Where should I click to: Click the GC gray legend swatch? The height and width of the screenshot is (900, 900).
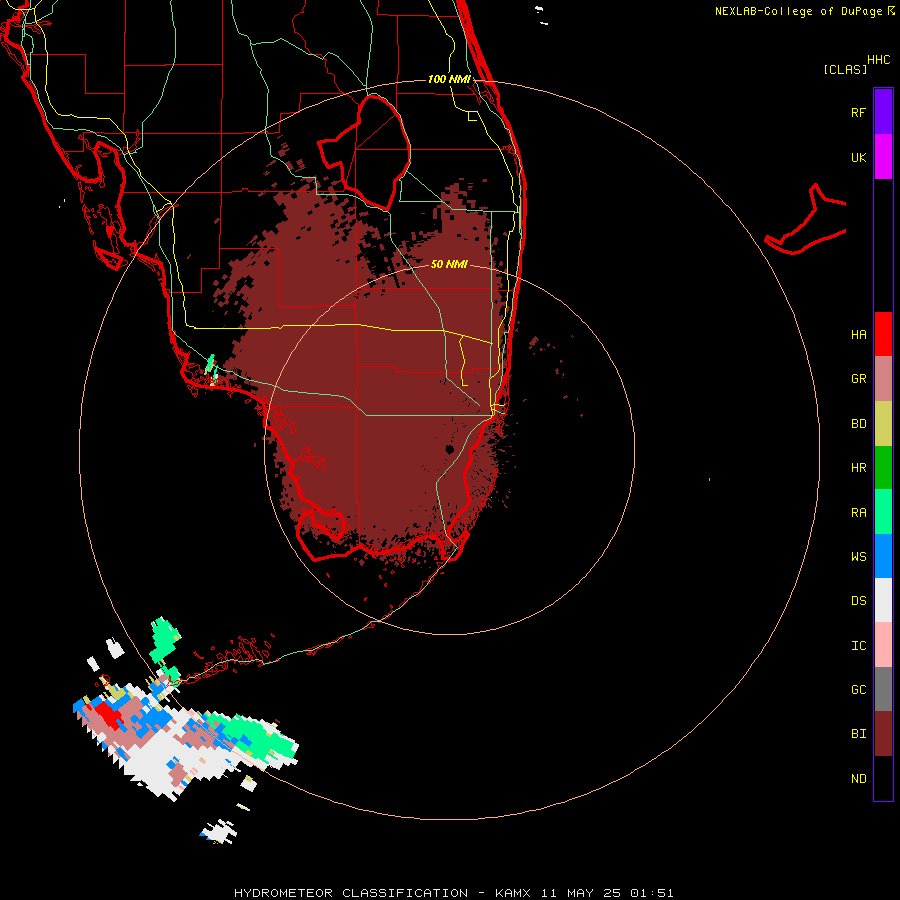click(x=883, y=689)
